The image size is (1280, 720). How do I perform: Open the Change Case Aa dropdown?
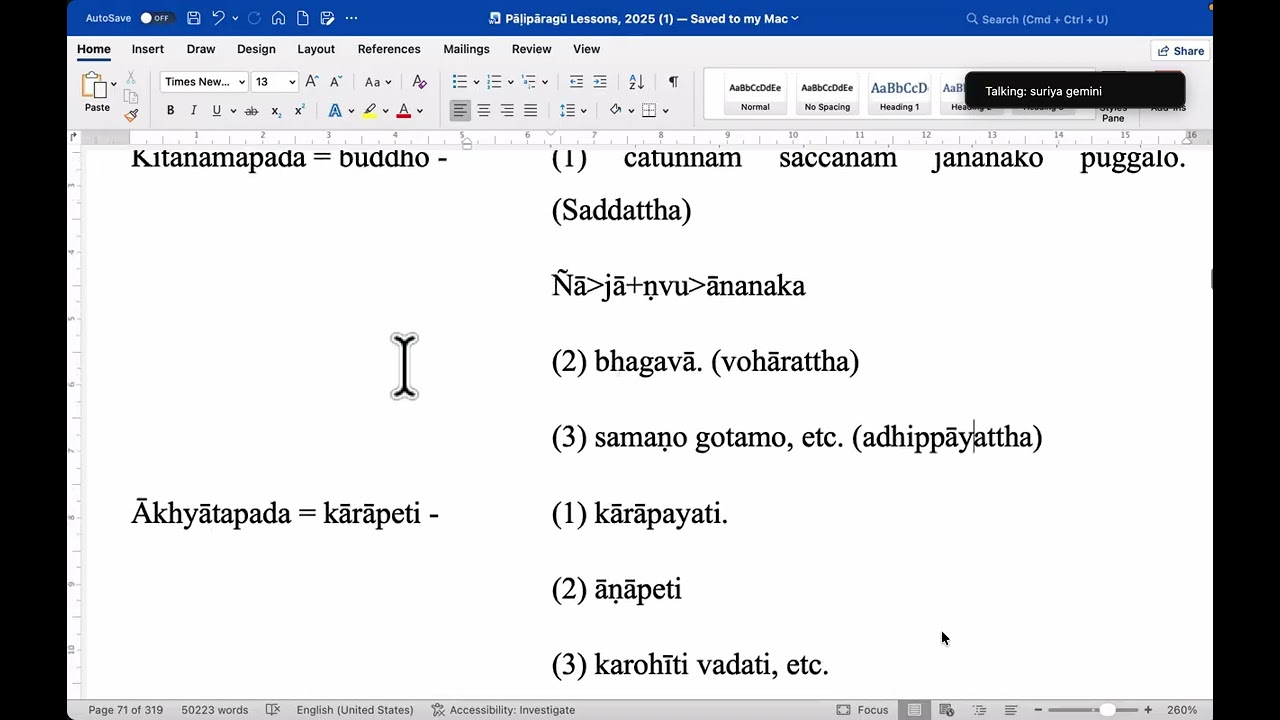point(377,82)
